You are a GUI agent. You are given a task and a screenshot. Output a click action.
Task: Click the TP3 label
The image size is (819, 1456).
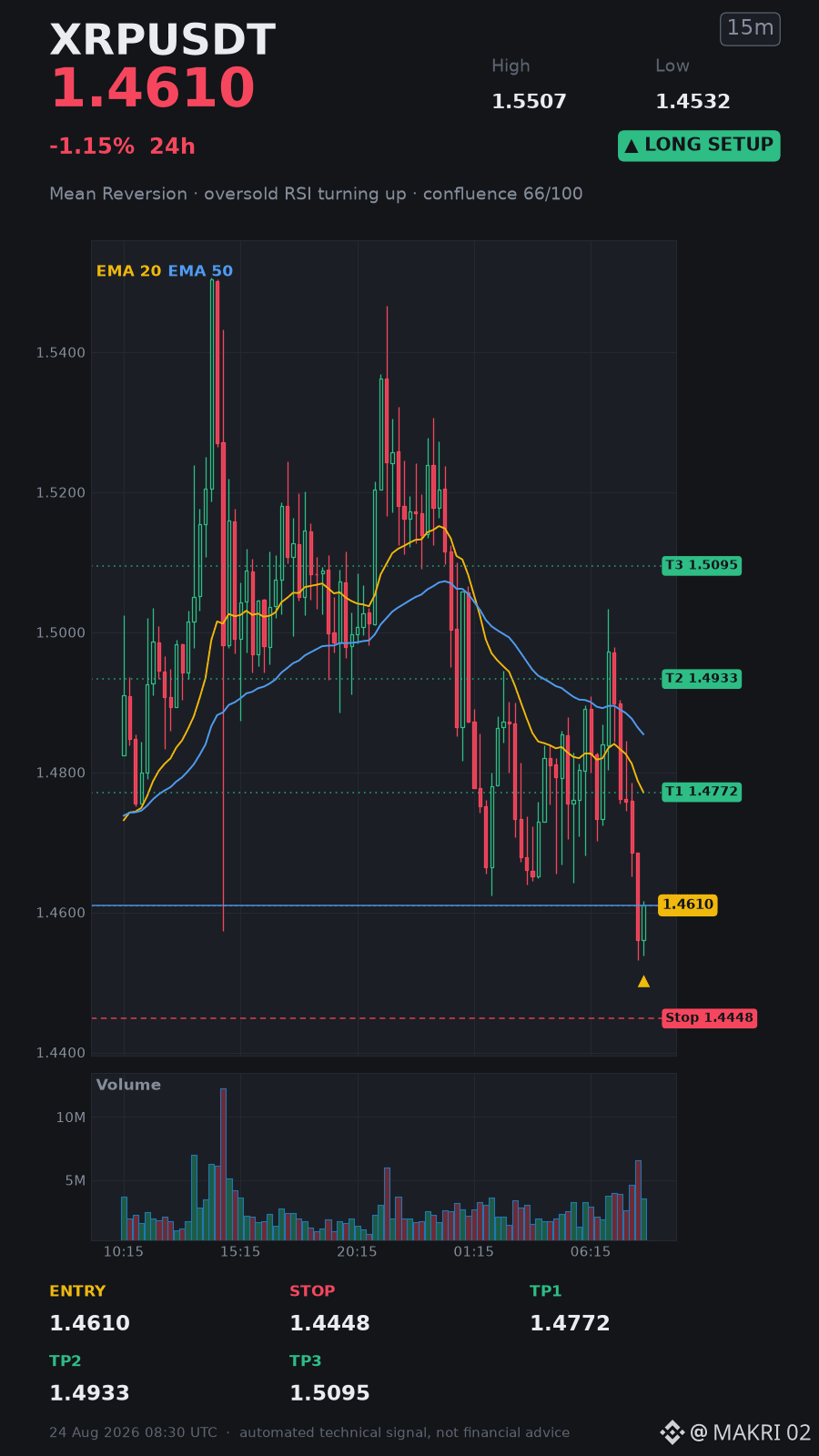coord(306,1361)
